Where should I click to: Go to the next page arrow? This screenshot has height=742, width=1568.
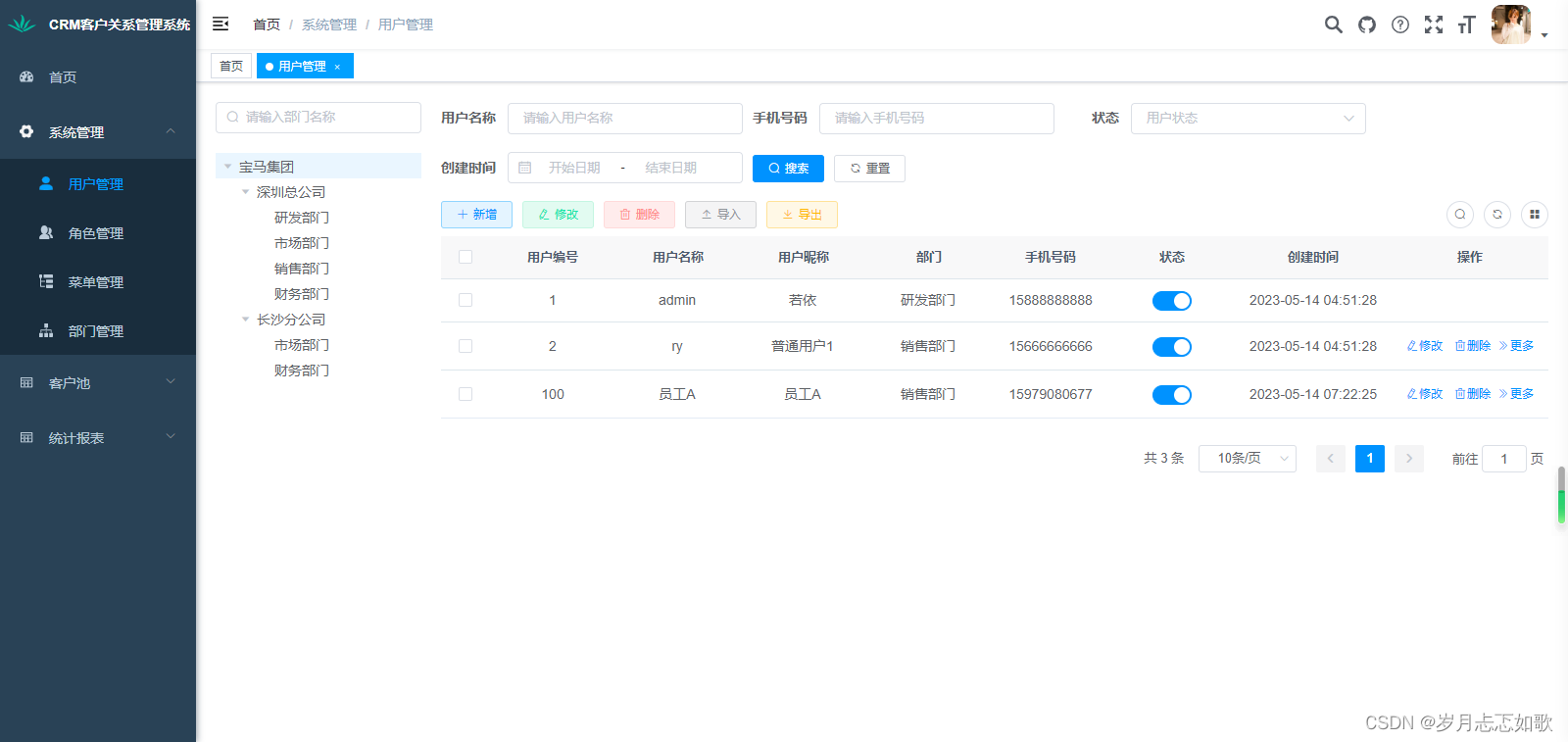pos(1409,459)
